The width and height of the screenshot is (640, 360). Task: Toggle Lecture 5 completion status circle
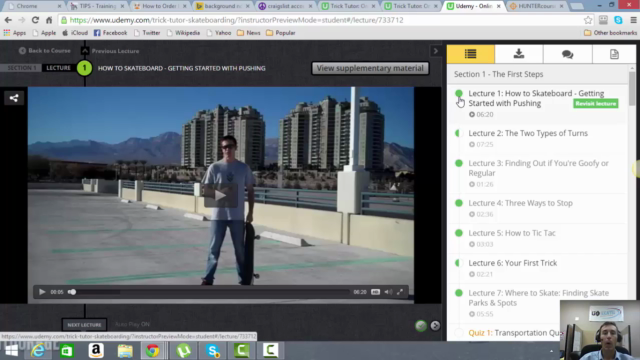(459, 233)
